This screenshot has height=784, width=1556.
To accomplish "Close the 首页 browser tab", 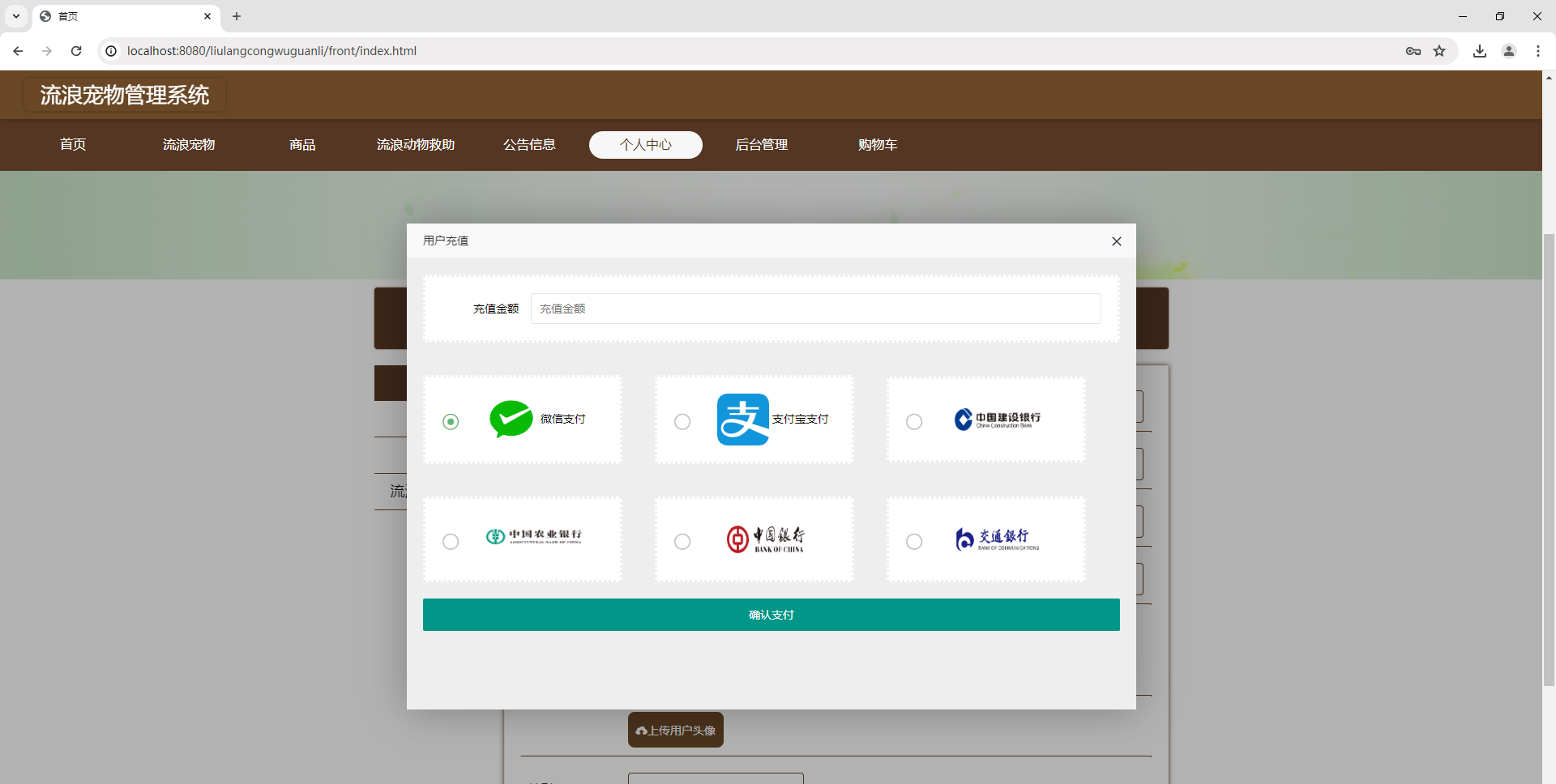I will tap(207, 16).
